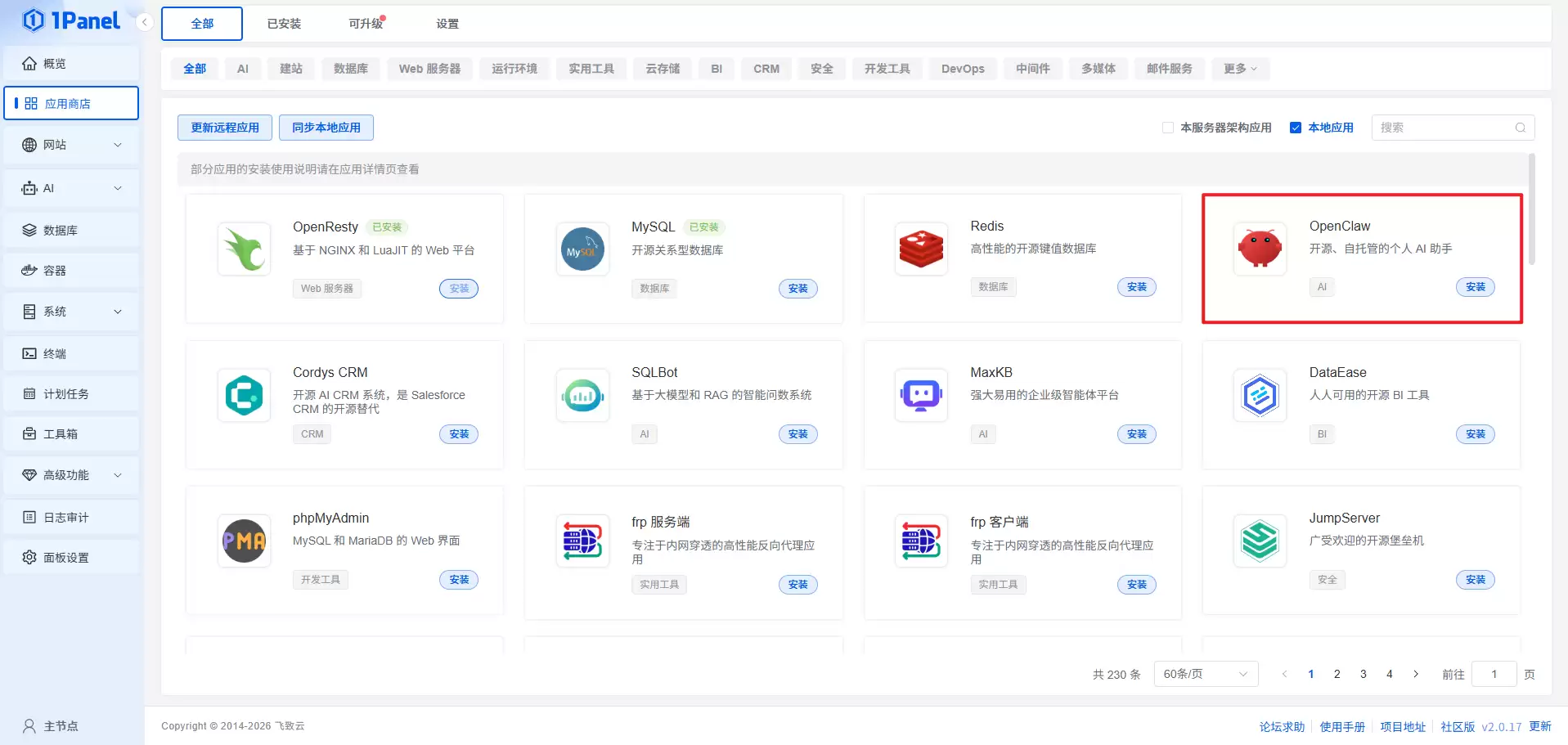Image resolution: width=1568 pixels, height=745 pixels.
Task: Open the 60条/页 page size dropdown
Action: click(1205, 673)
